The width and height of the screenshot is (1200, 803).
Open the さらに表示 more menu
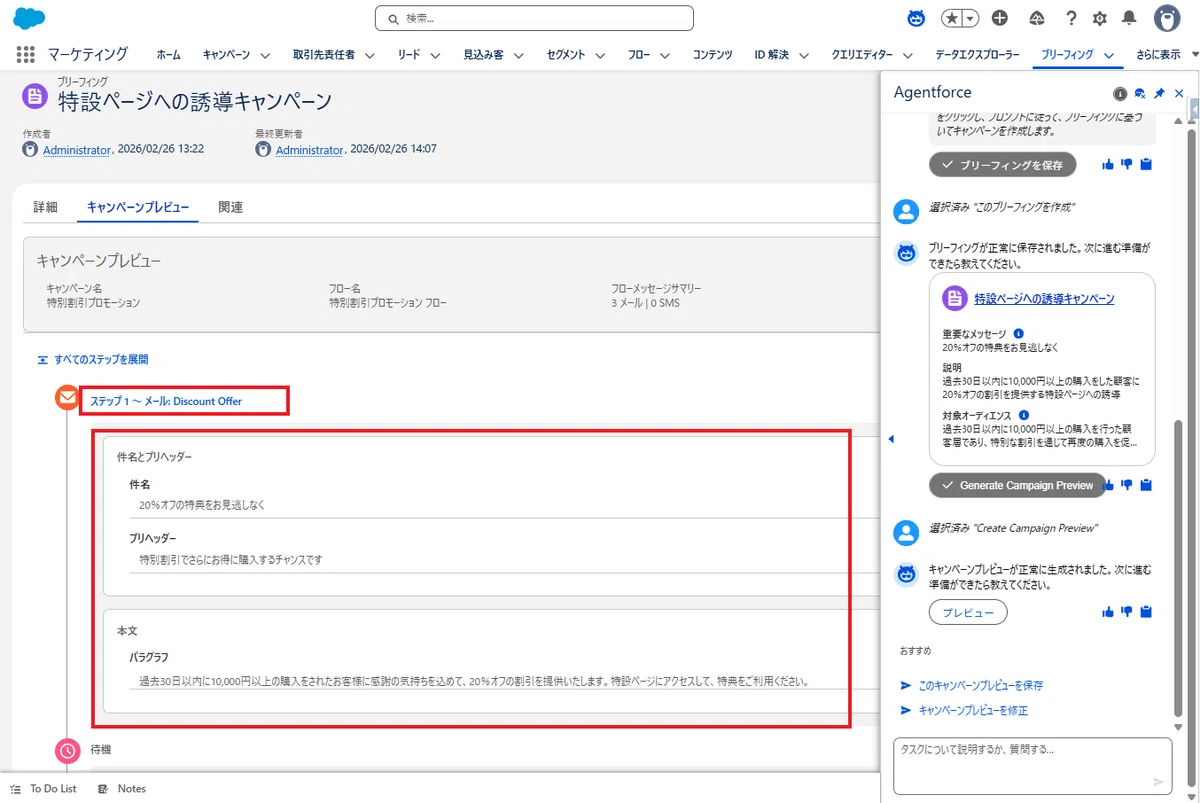click(x=1166, y=55)
